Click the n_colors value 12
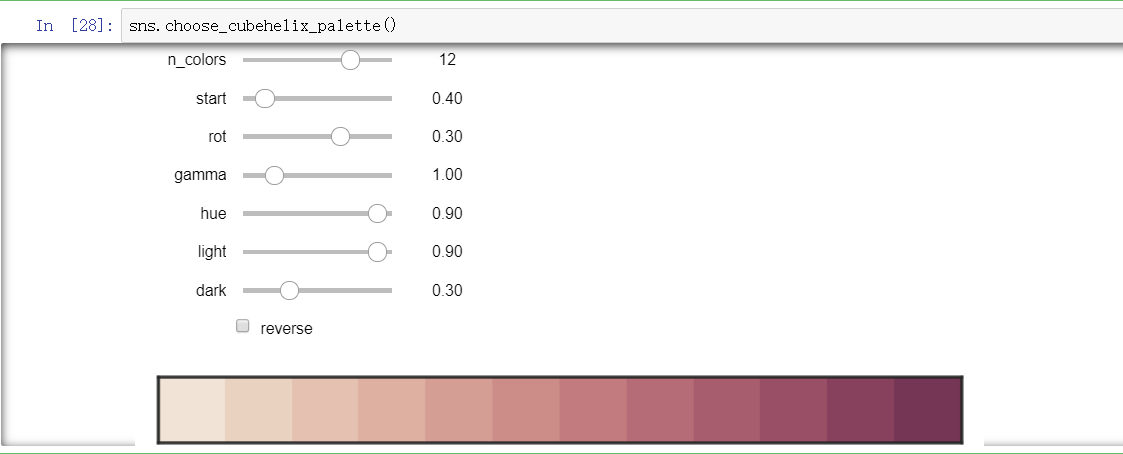Viewport: 1123px width, 454px height. [x=448, y=59]
